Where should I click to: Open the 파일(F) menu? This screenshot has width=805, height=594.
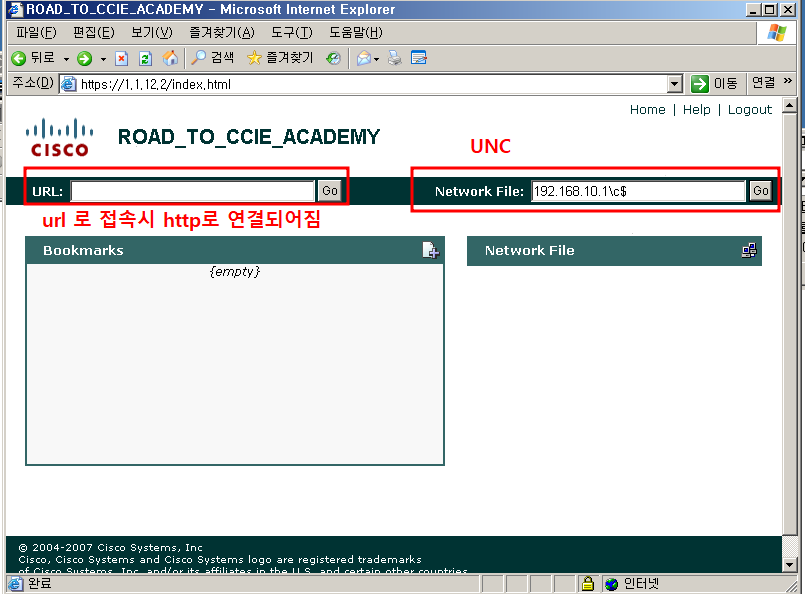[x=36, y=33]
